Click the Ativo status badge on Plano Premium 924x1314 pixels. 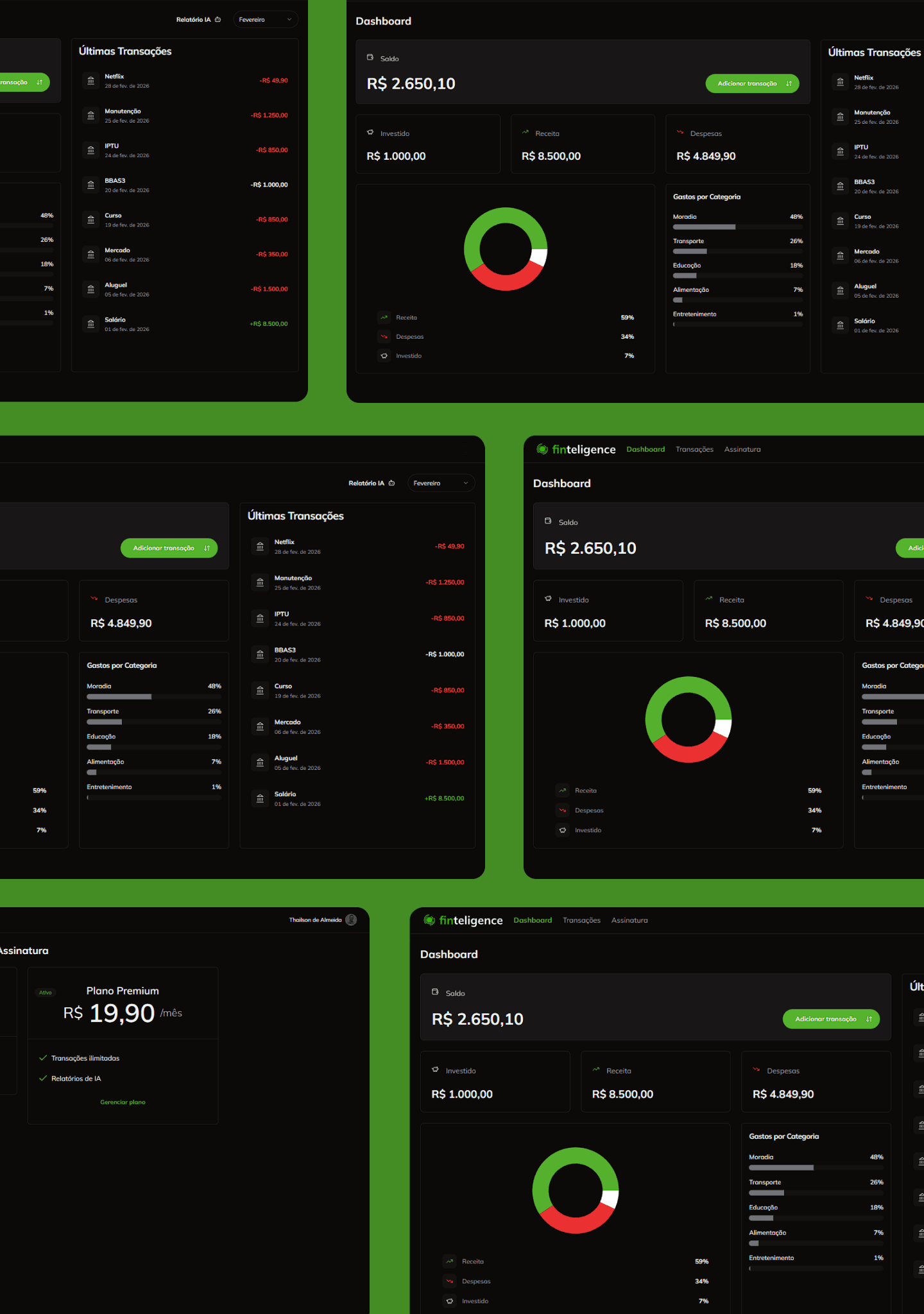(46, 993)
